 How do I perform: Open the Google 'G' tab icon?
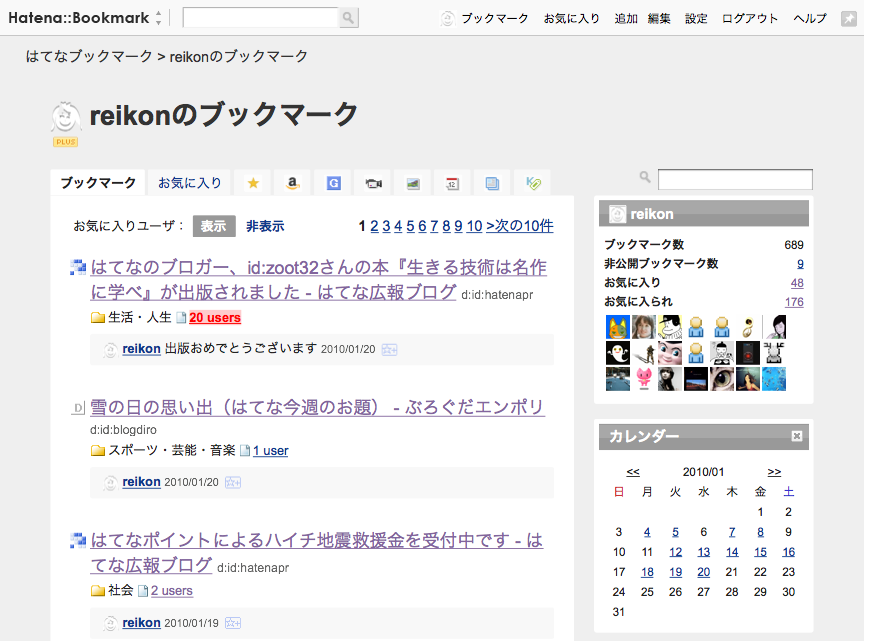pos(334,183)
